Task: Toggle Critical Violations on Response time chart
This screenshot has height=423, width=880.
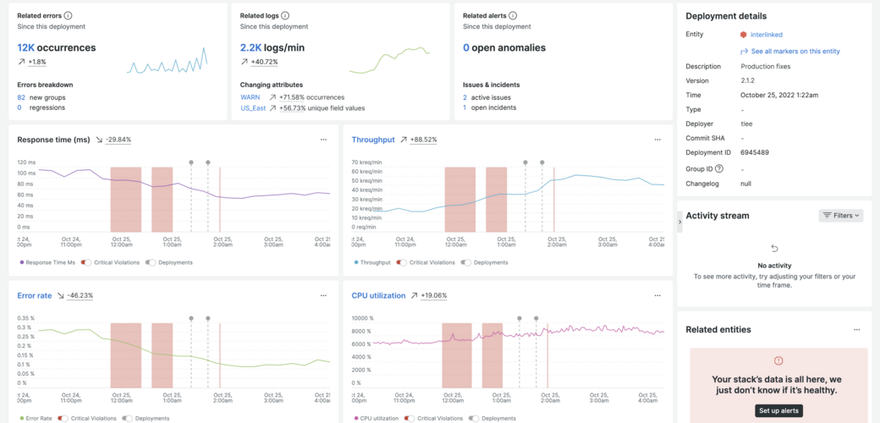Action: [x=87, y=263]
